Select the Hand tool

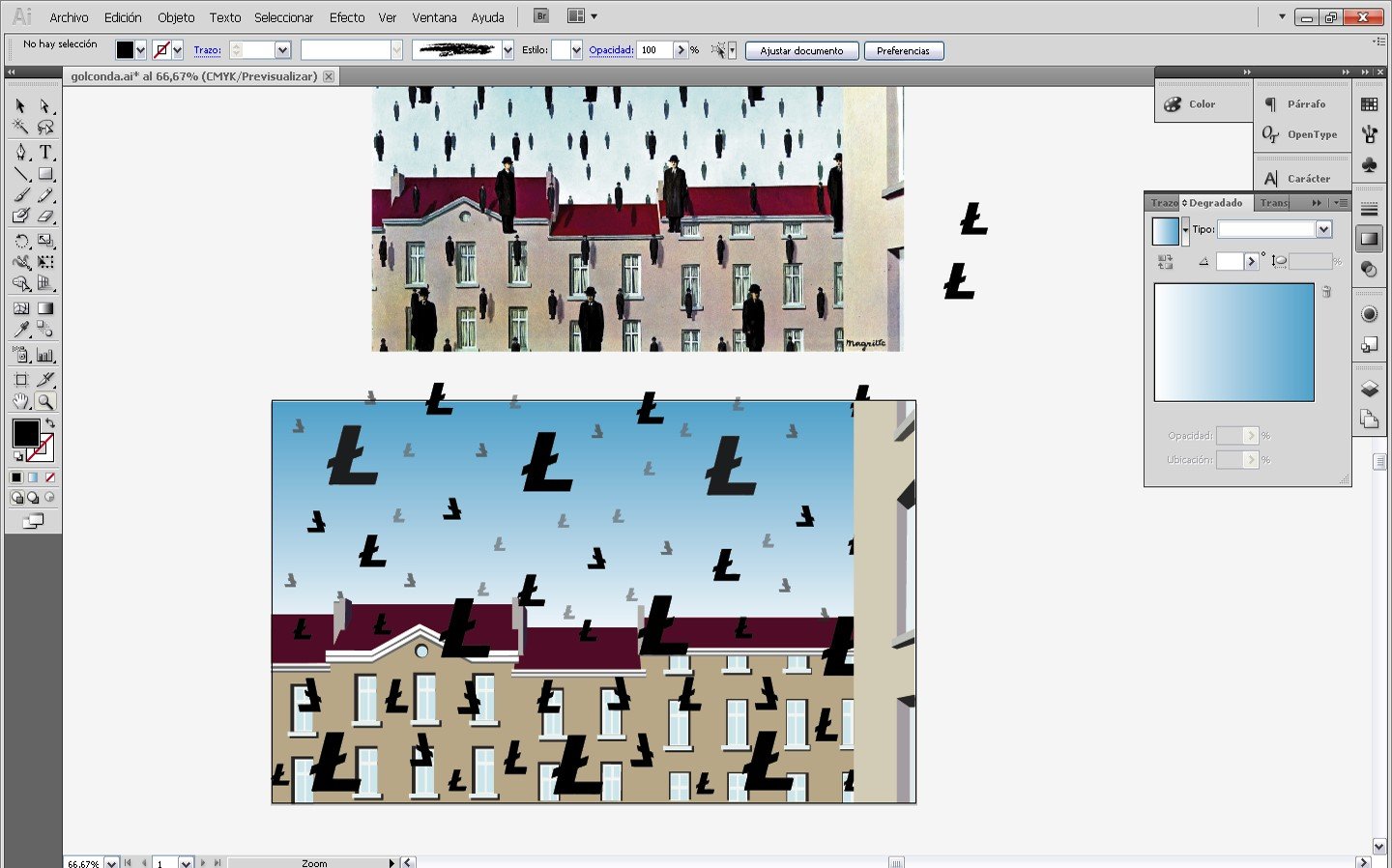coord(20,401)
